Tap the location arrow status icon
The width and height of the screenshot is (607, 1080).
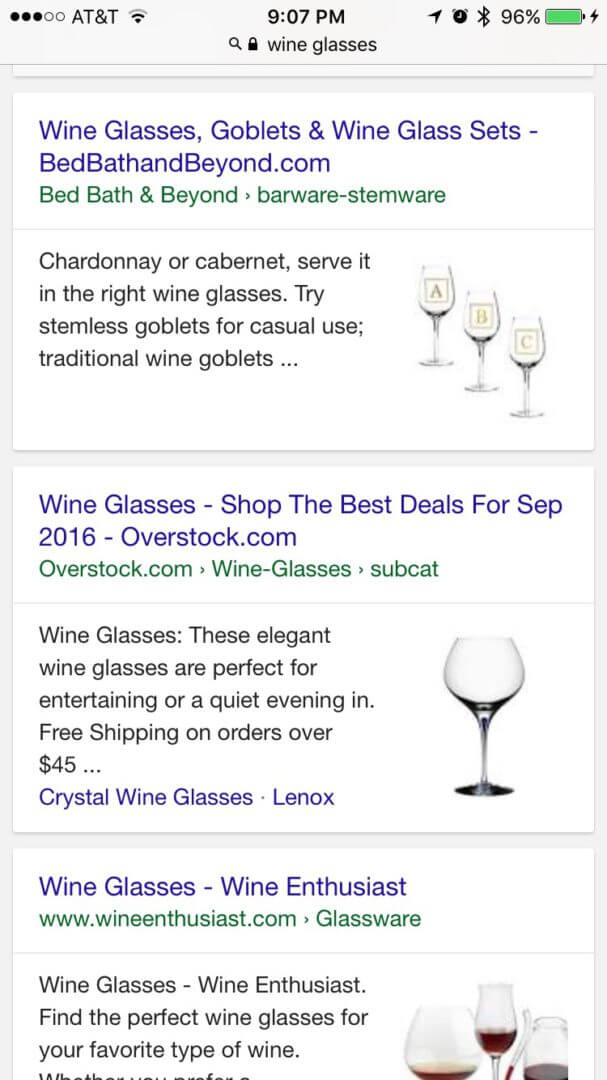pos(435,16)
